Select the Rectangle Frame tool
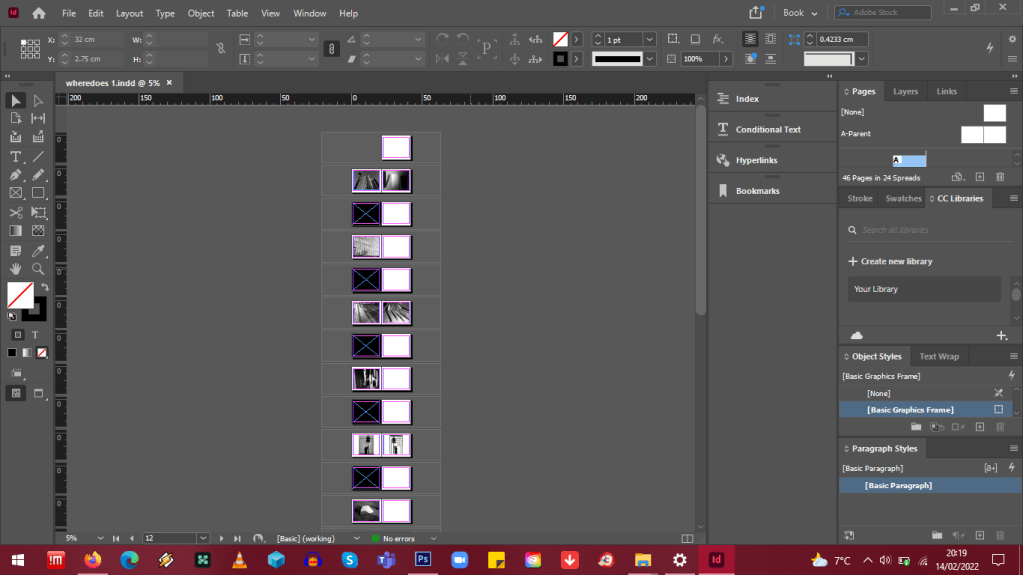 16,193
